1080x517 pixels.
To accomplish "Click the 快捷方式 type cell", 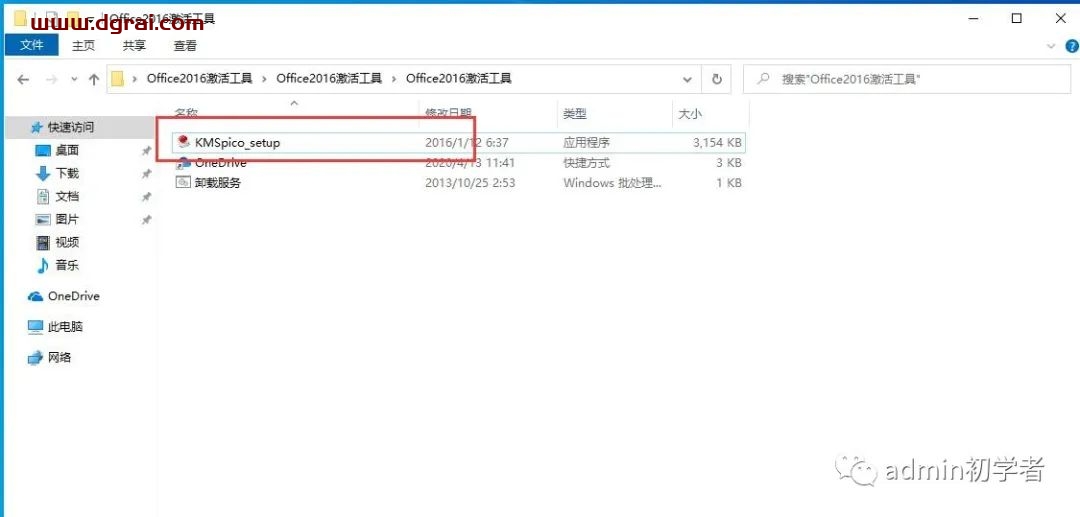I will coord(586,163).
